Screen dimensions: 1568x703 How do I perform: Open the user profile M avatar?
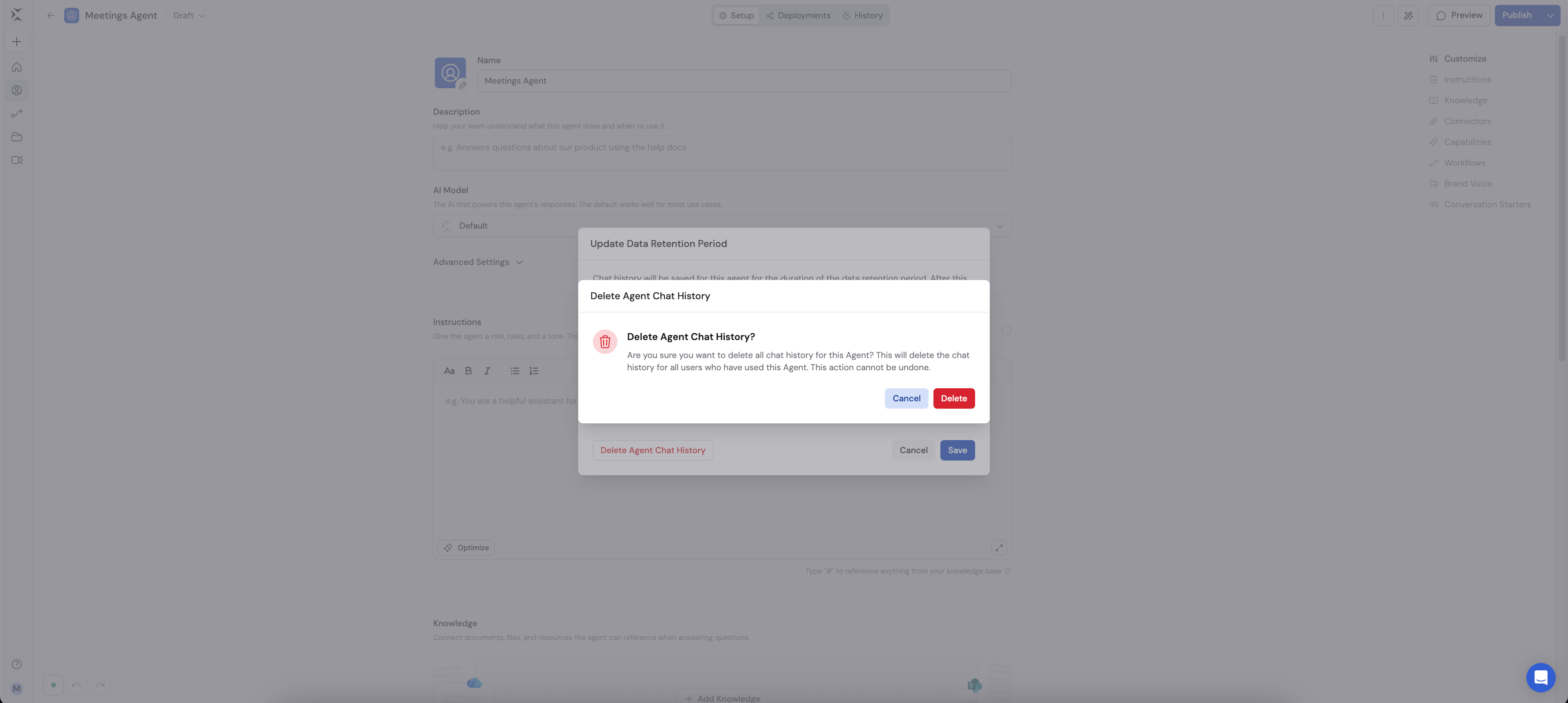point(16,688)
